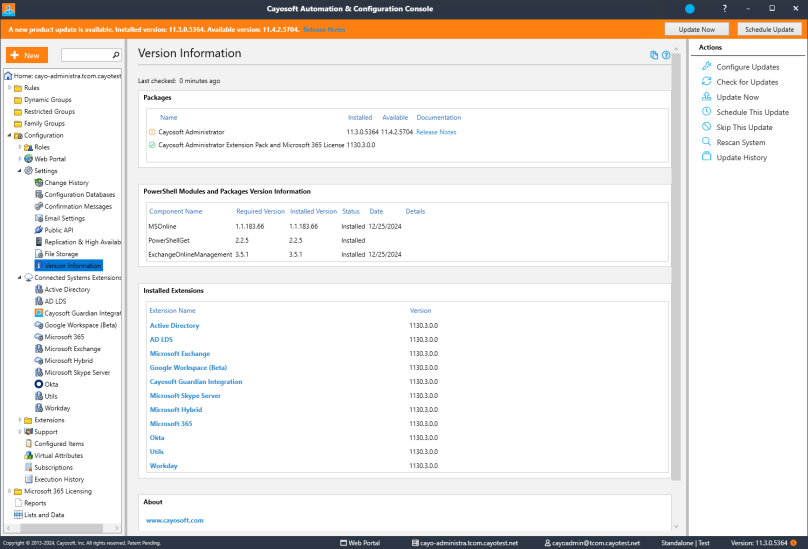
Task: Expand the Roles node
Action: click(x=20, y=147)
